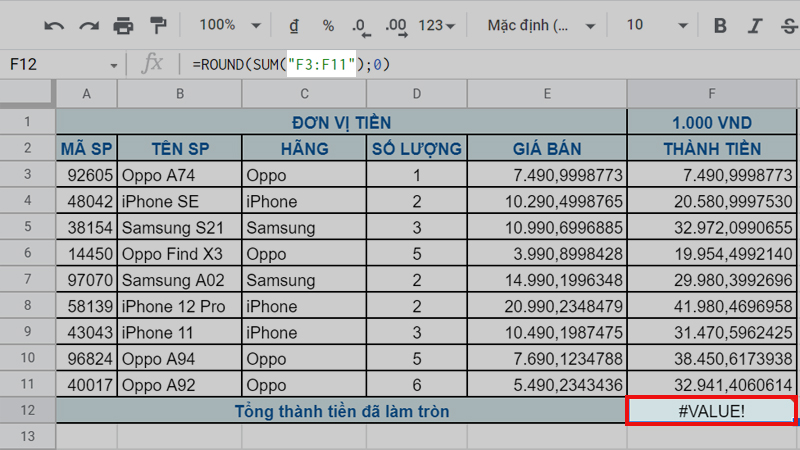Click the Oppo A74 cell
The height and width of the screenshot is (450, 800).
180,175
